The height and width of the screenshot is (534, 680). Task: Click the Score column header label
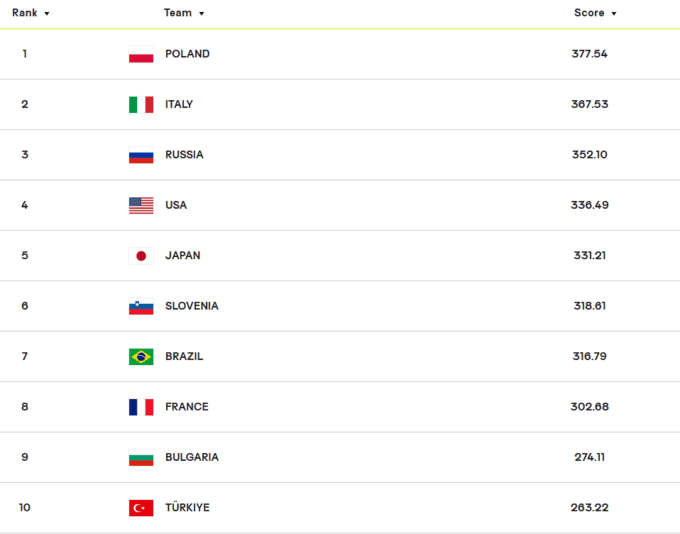[x=589, y=13]
